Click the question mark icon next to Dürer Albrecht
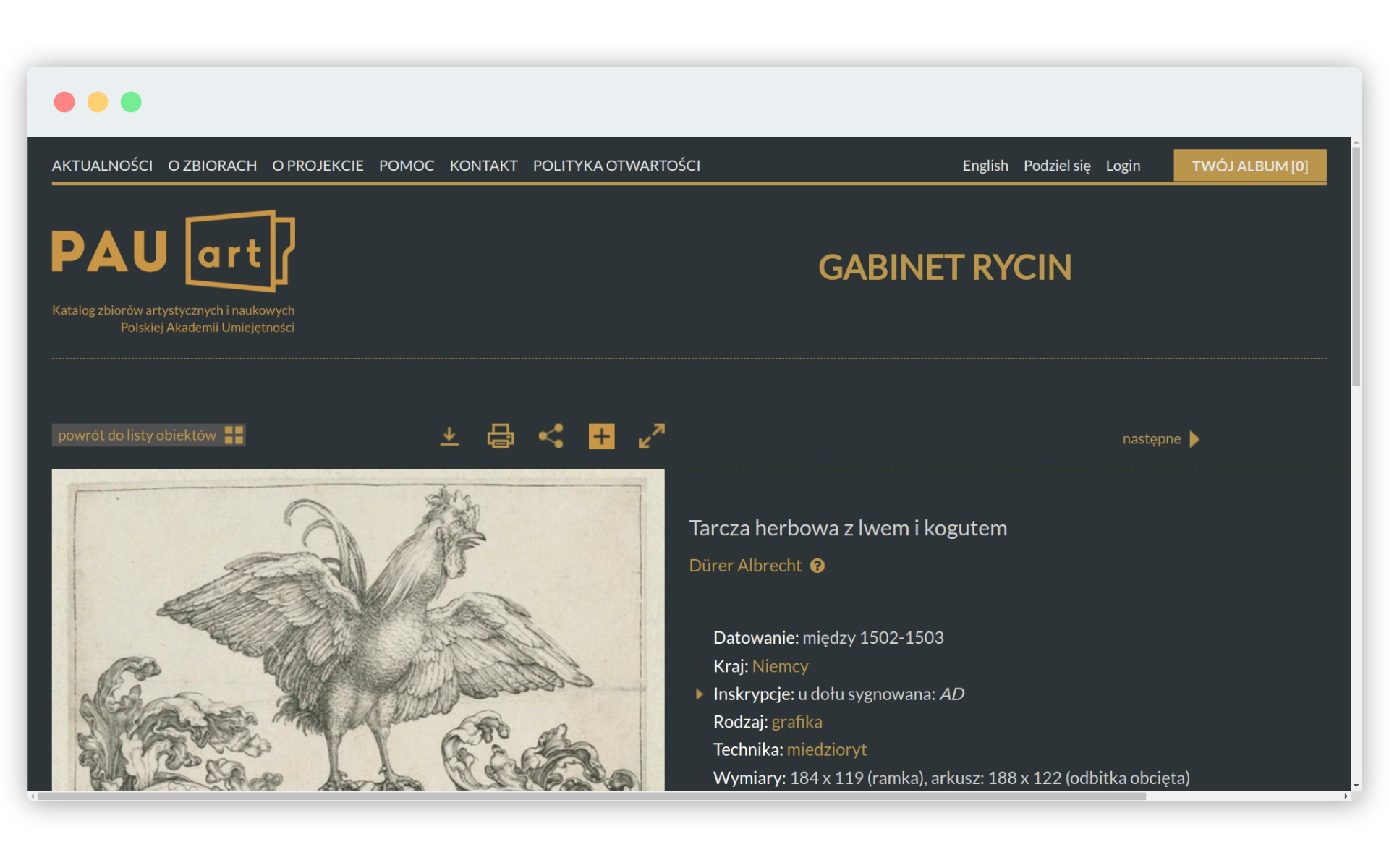Image resolution: width=1389 pixels, height=868 pixels. click(x=817, y=566)
